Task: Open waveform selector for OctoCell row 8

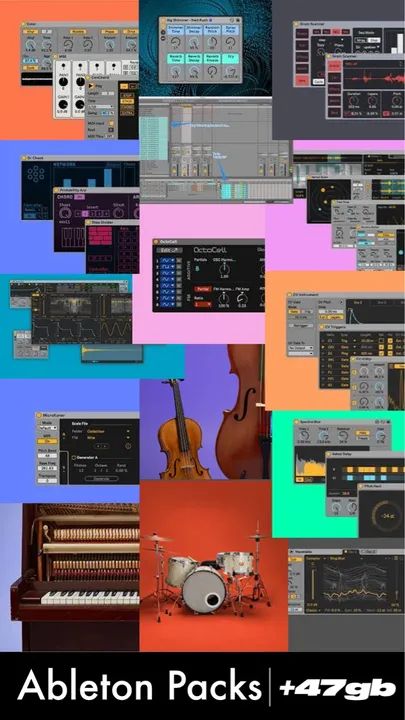Action: point(167,304)
